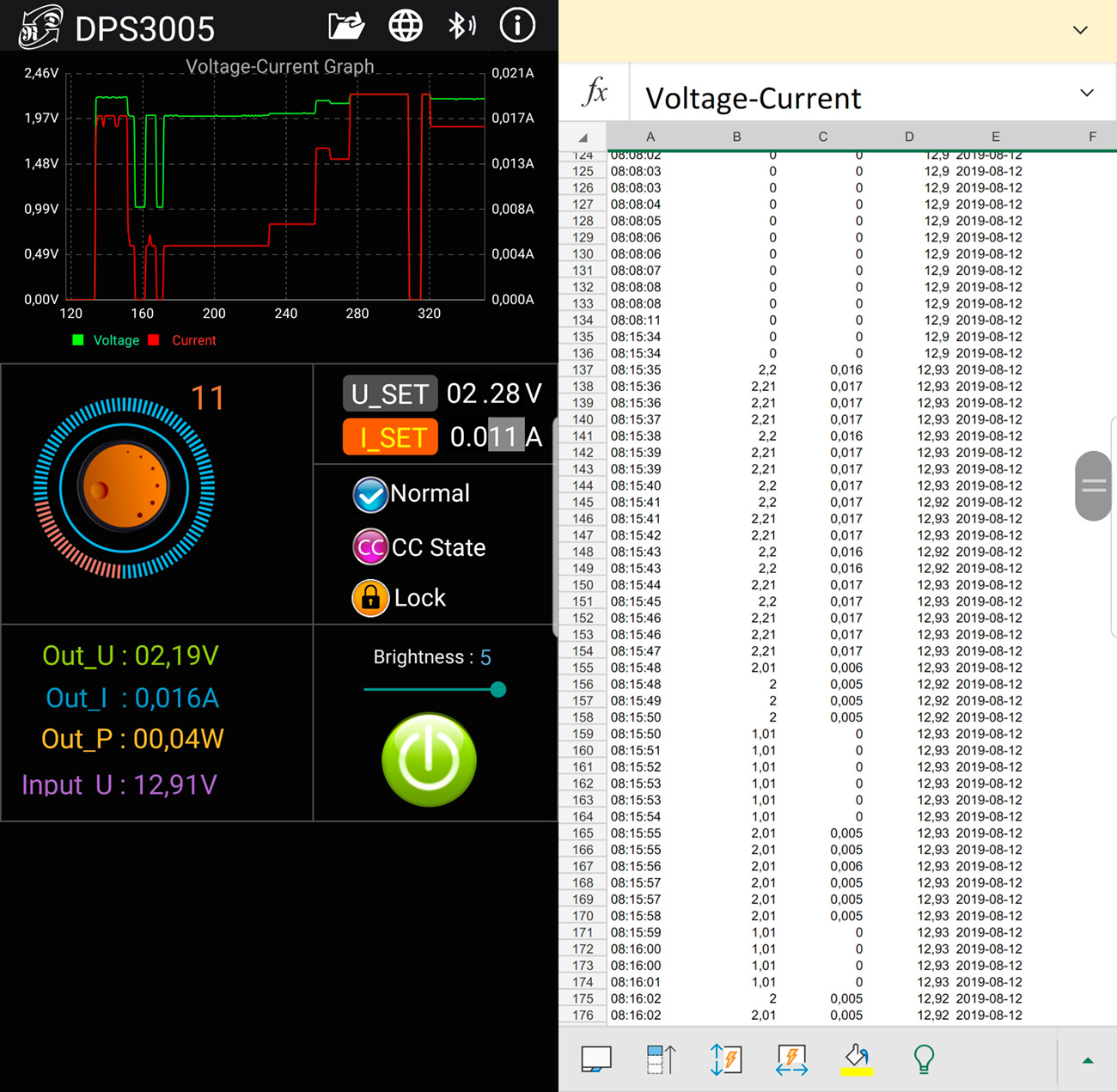
Task: Toggle the Lock padlock control
Action: pos(370,598)
